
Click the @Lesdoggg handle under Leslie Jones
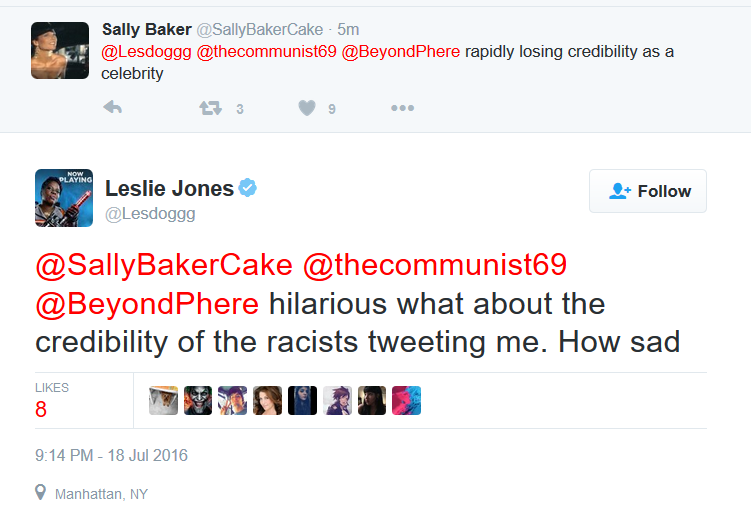150,214
